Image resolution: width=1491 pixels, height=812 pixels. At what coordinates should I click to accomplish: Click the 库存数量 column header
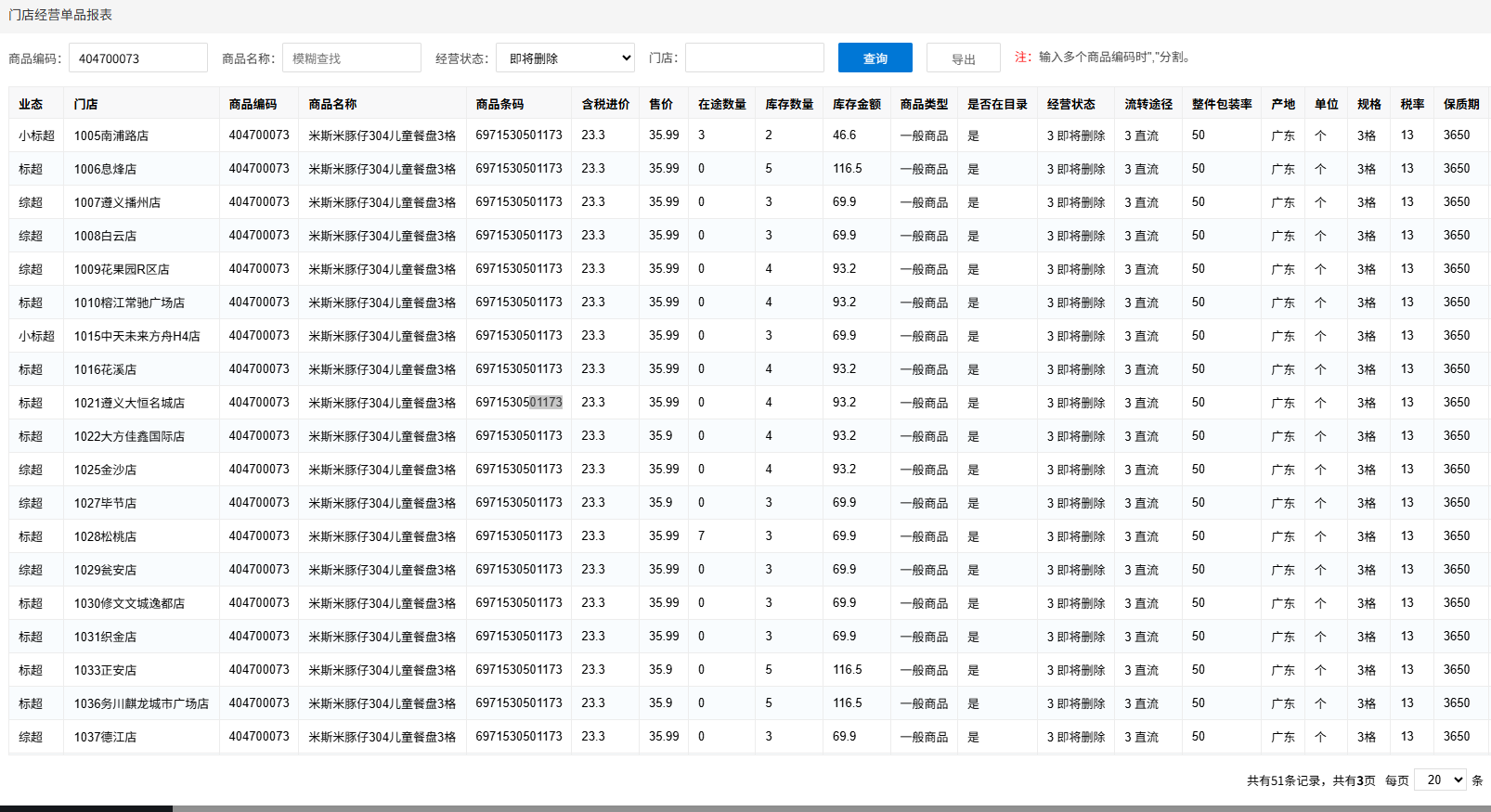[789, 104]
